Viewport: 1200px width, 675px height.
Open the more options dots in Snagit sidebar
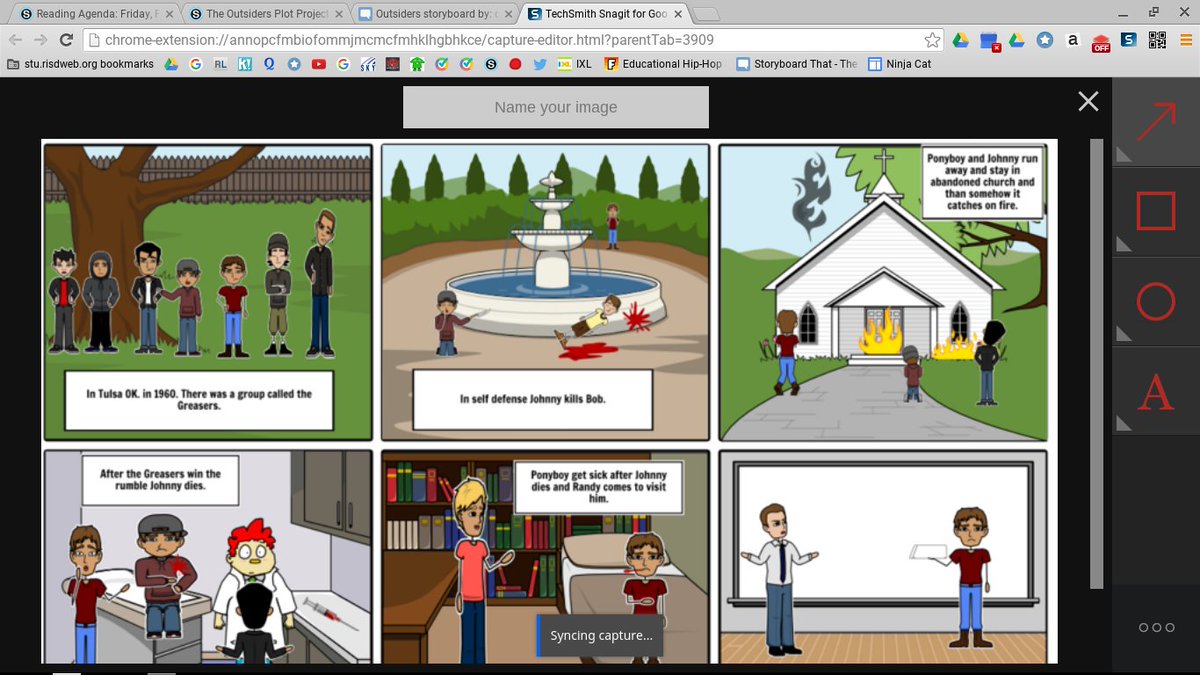[1156, 627]
